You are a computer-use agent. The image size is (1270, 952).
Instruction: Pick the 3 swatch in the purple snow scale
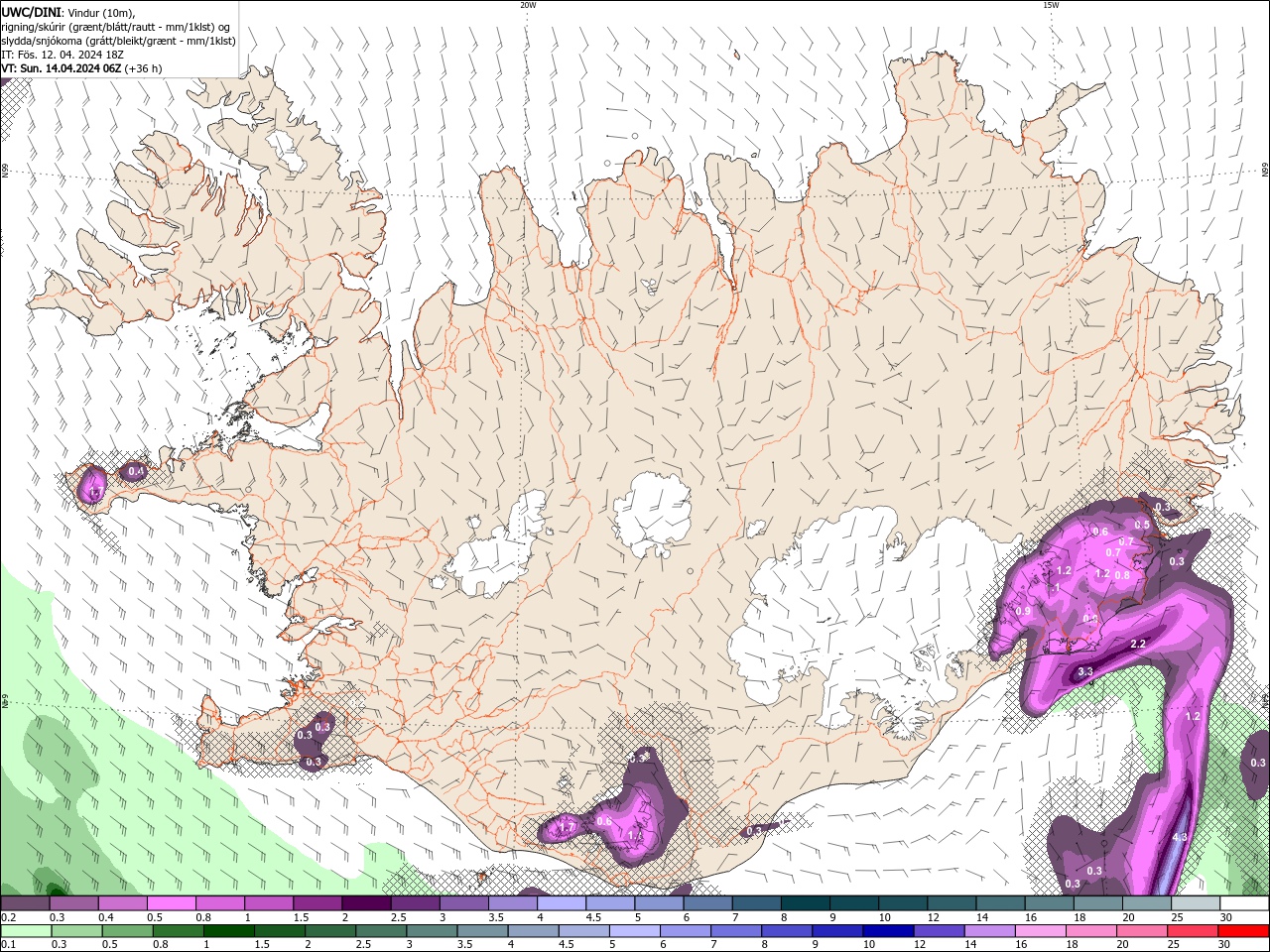tap(464, 903)
